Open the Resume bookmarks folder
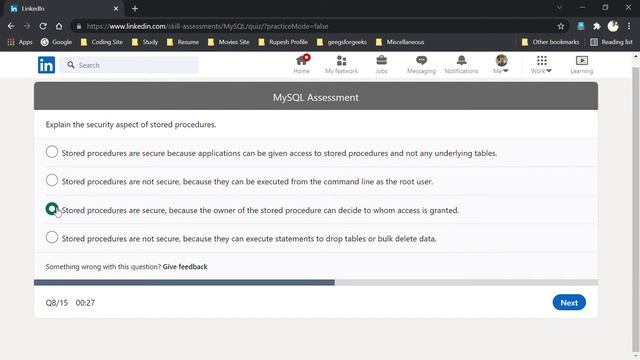Screen dimensions: 640x360 pos(183,42)
